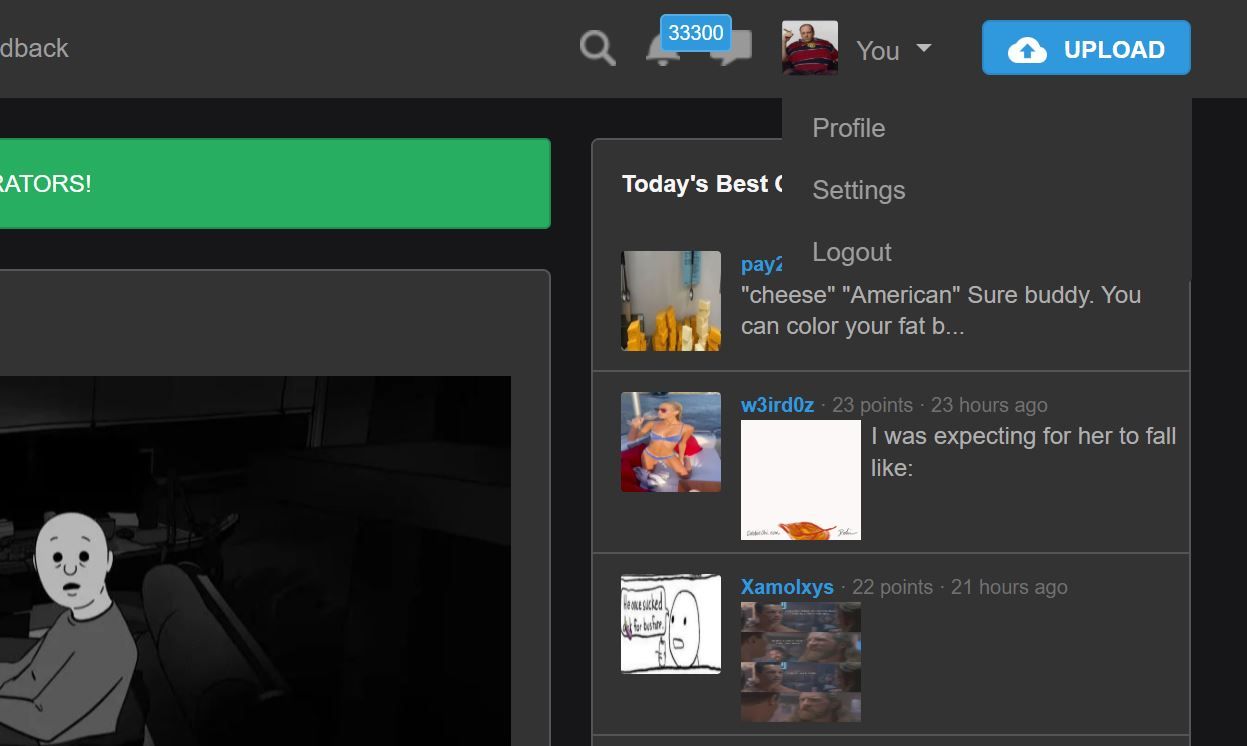View the falling leaf image in w3ird0z's comment
The width and height of the screenshot is (1247, 746).
800,480
